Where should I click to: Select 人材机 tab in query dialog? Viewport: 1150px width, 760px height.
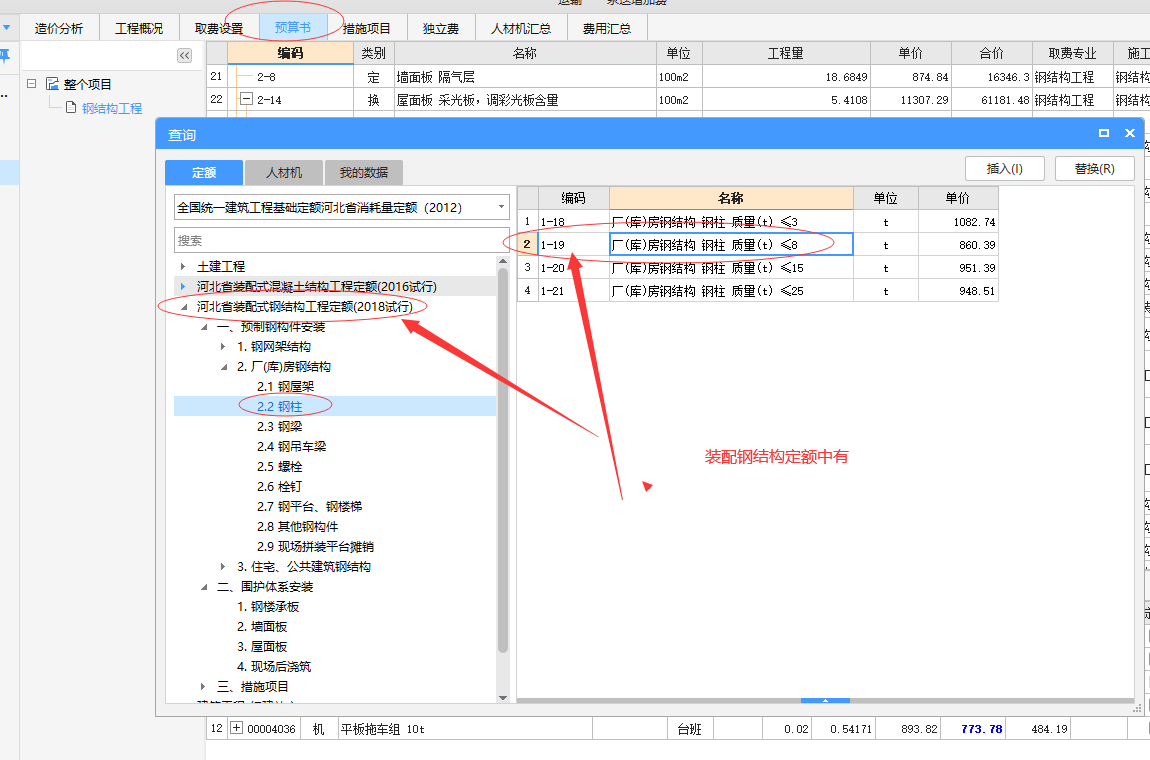(284, 172)
